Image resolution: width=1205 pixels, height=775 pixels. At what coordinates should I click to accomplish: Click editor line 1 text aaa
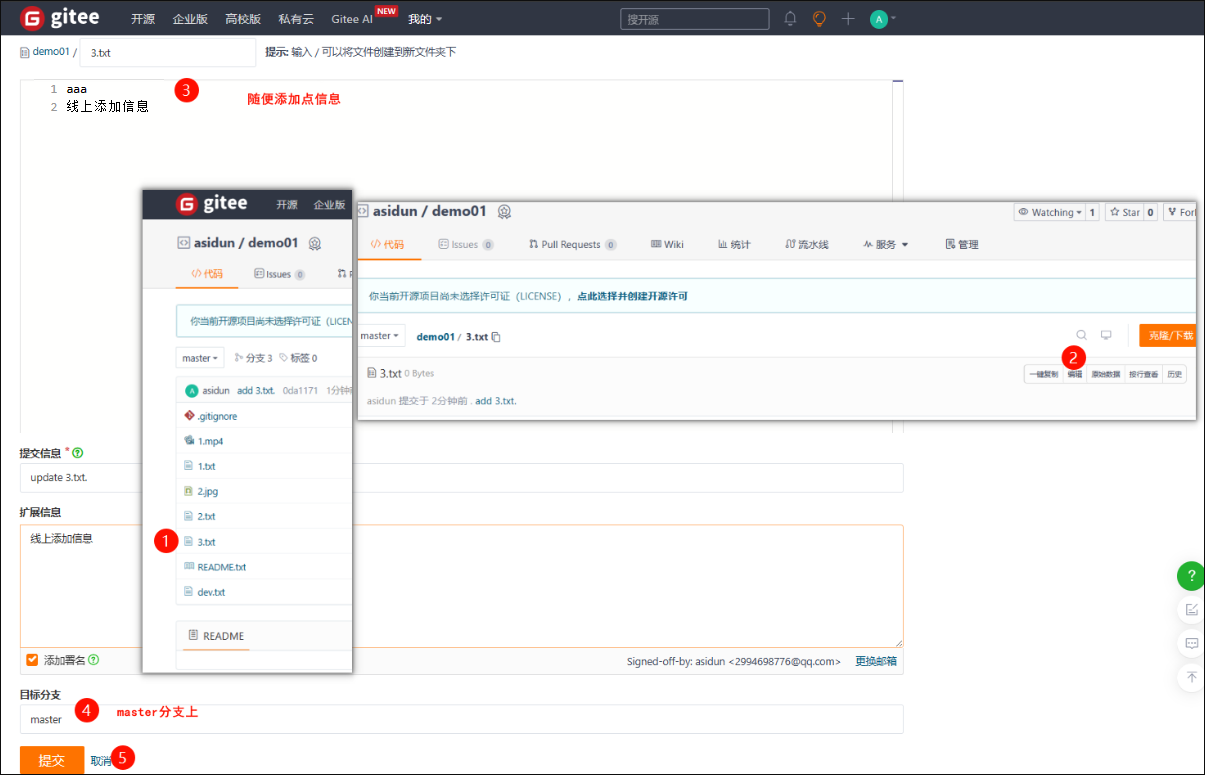[x=77, y=89]
